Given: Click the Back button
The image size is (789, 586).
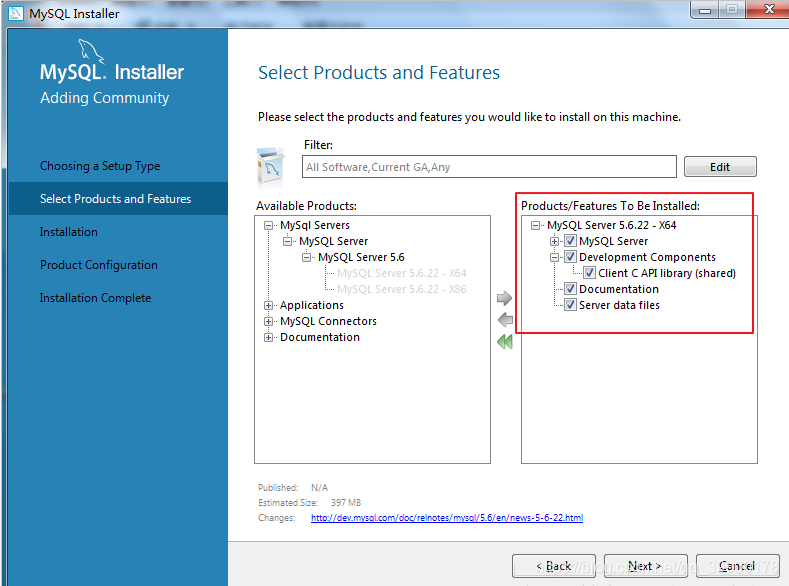Looking at the screenshot, I should 554,566.
